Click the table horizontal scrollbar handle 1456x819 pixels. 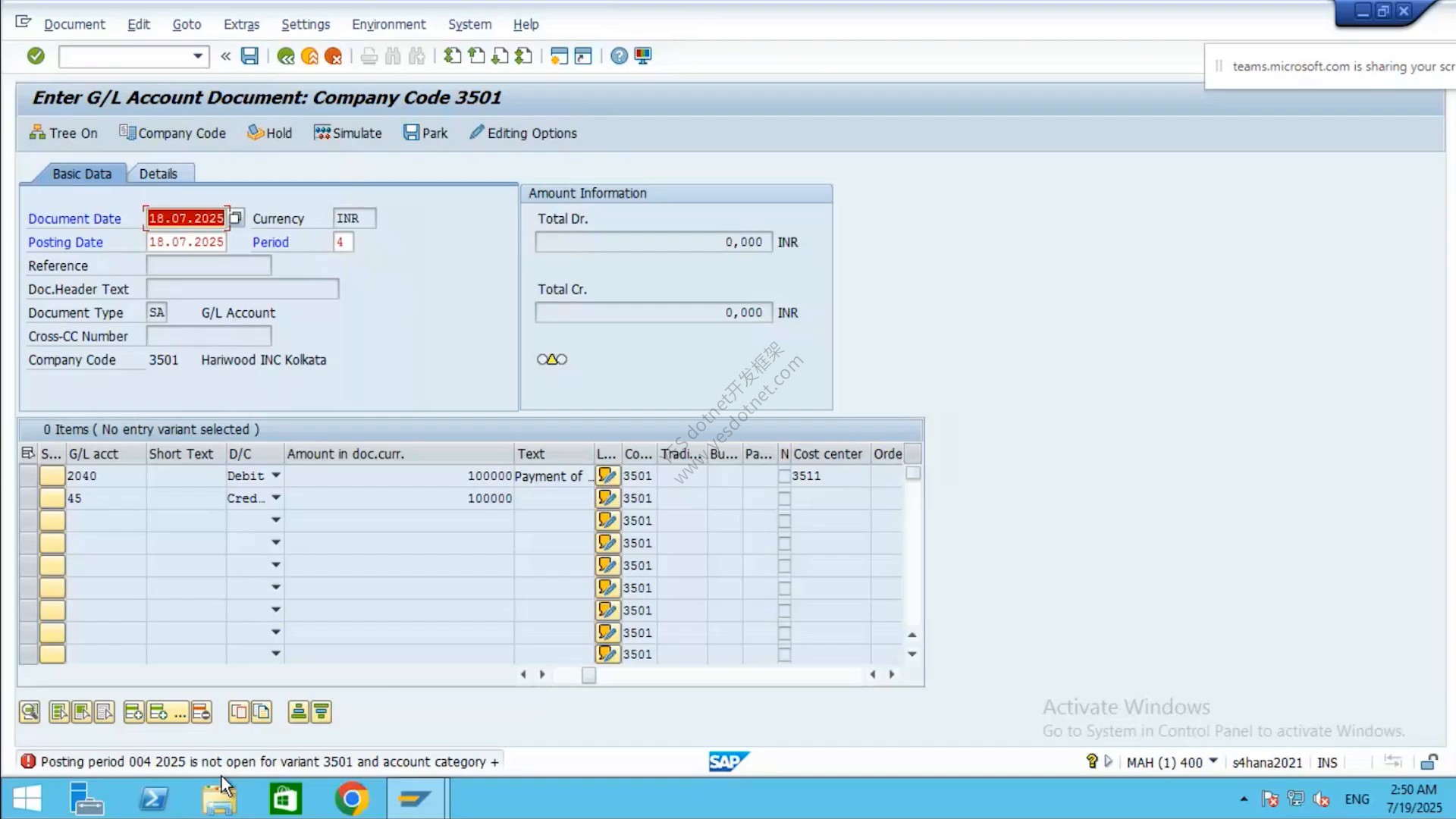[588, 675]
